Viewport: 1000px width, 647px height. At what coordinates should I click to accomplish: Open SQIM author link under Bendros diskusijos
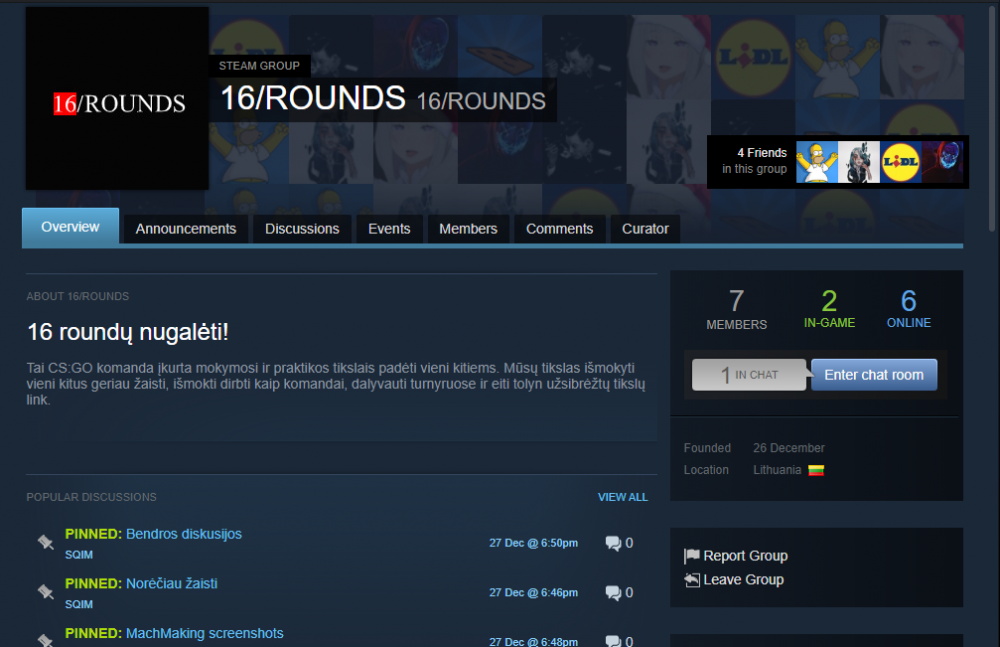point(79,555)
